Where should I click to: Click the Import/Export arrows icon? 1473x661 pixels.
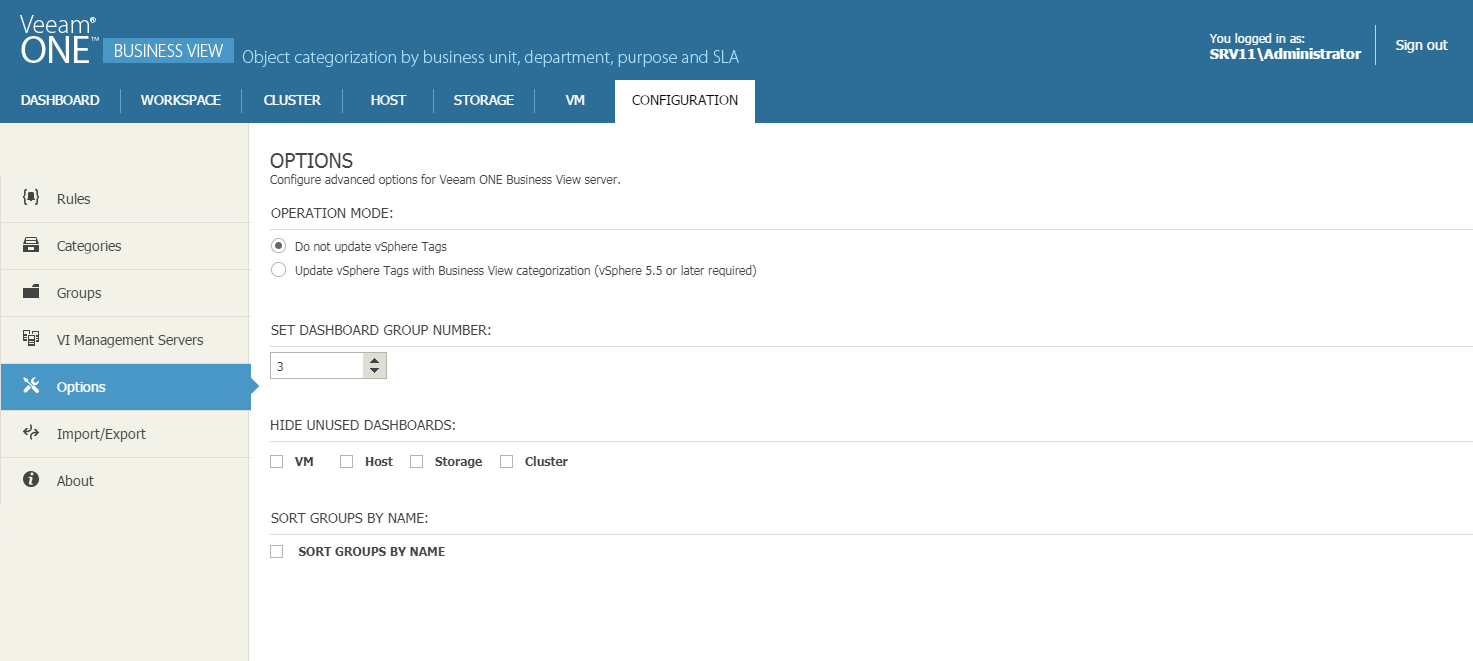tap(31, 433)
